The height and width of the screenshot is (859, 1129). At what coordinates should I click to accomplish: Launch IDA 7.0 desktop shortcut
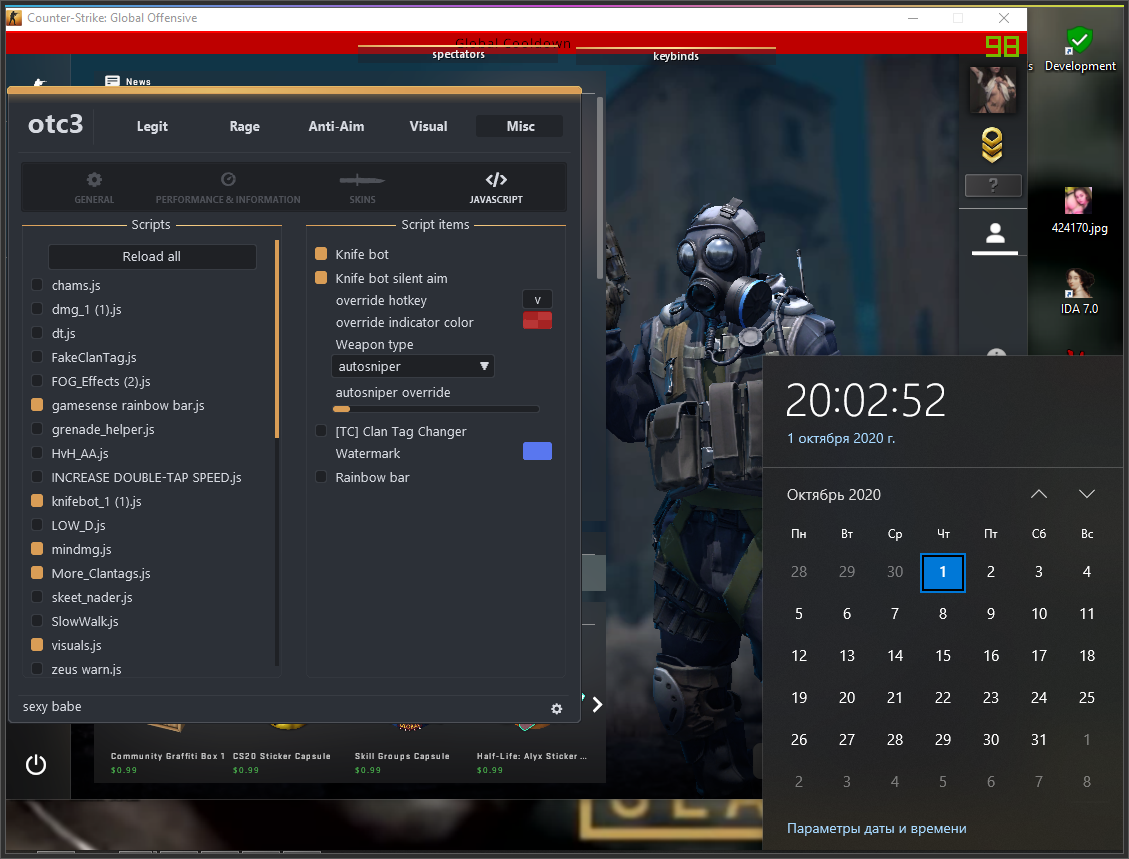(1079, 292)
